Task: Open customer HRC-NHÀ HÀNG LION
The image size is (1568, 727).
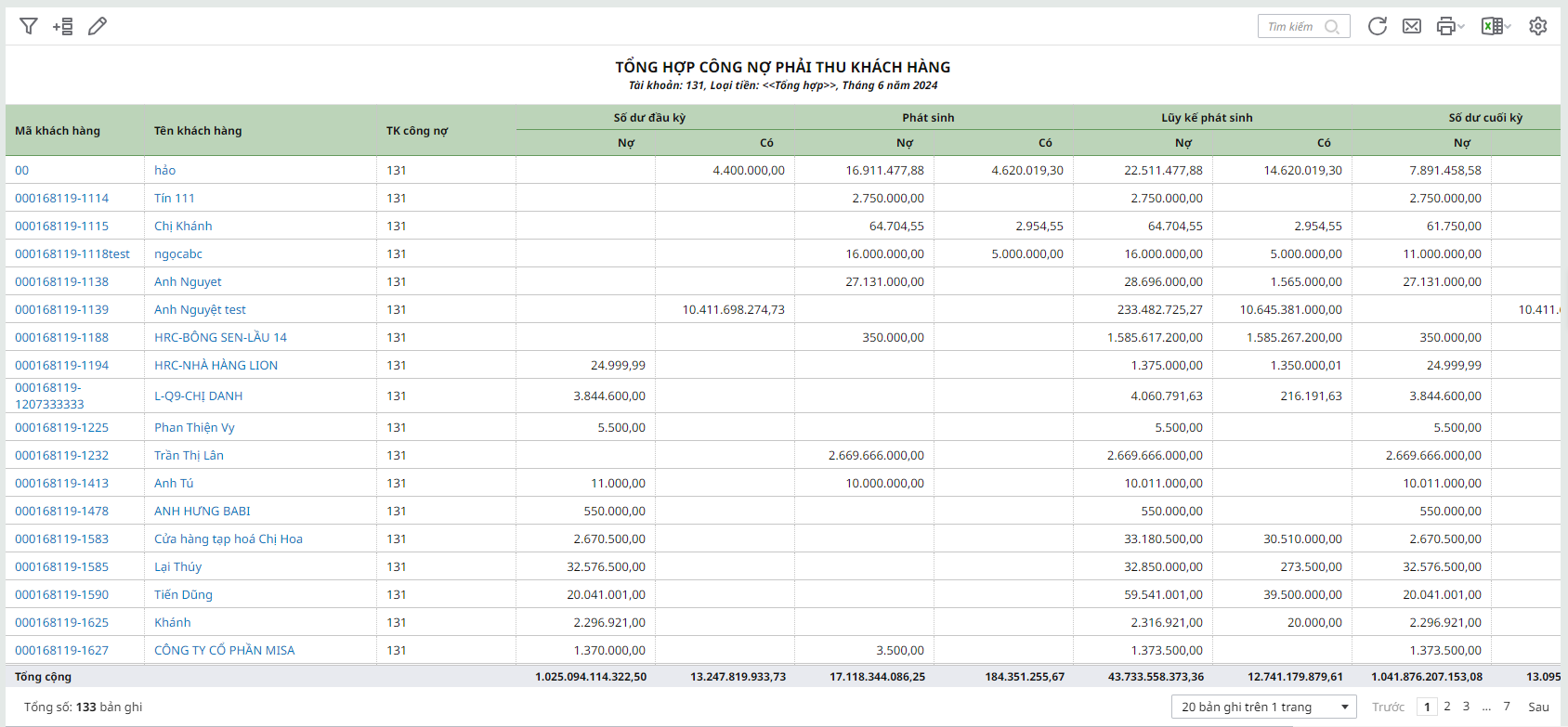Action: tap(216, 365)
